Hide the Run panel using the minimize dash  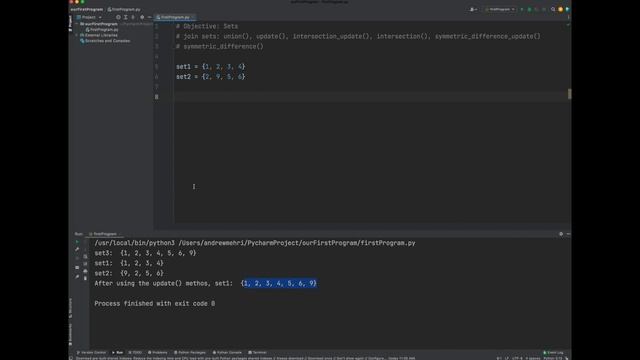pyautogui.click(x=568, y=234)
